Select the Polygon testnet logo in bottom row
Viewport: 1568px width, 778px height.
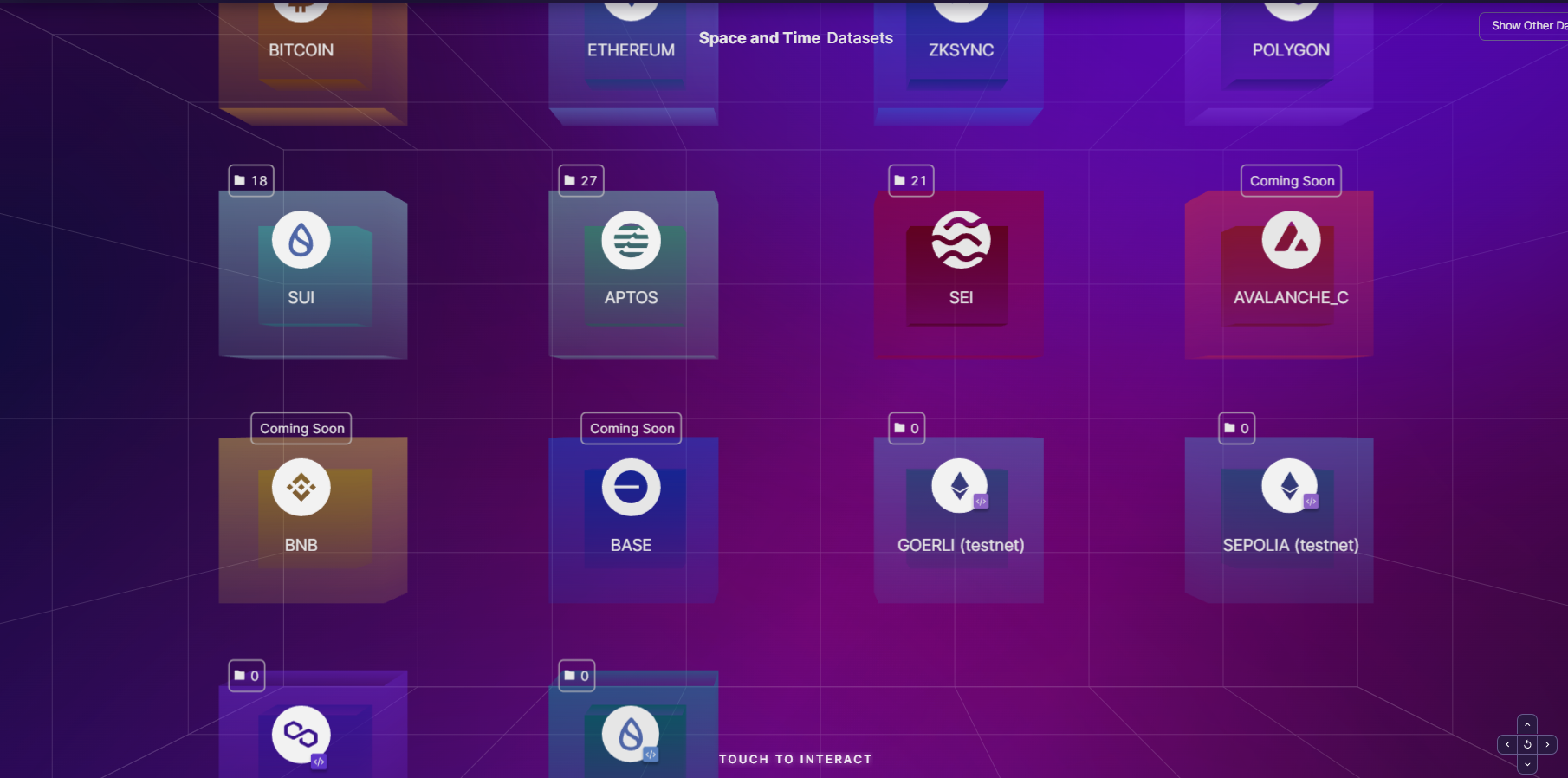[x=301, y=735]
